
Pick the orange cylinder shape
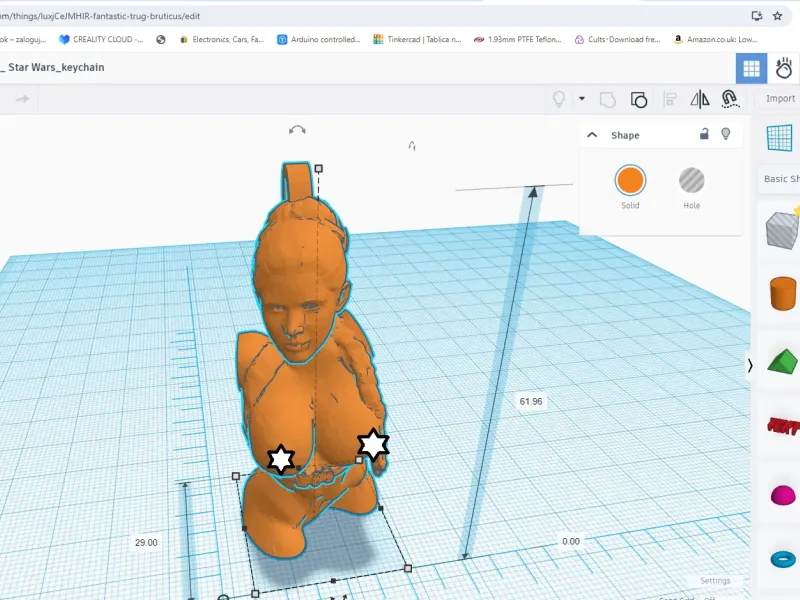(783, 293)
